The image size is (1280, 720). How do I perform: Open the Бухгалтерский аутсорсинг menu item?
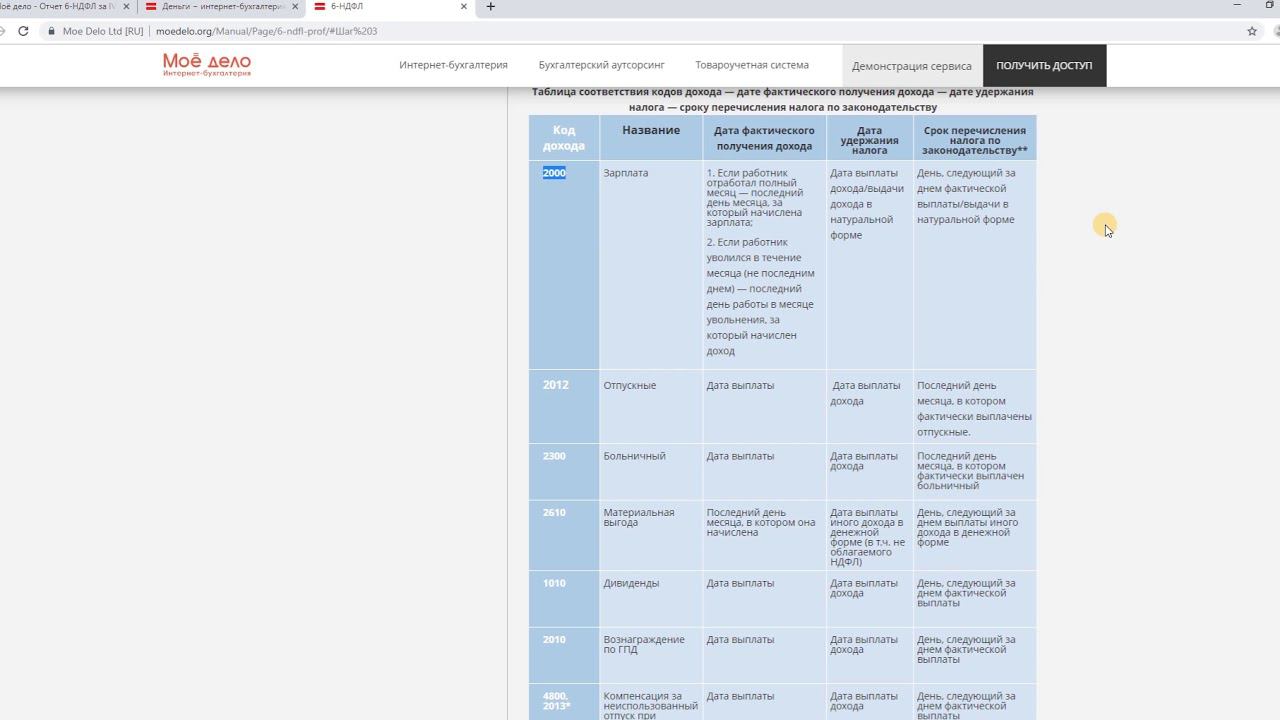tap(601, 65)
